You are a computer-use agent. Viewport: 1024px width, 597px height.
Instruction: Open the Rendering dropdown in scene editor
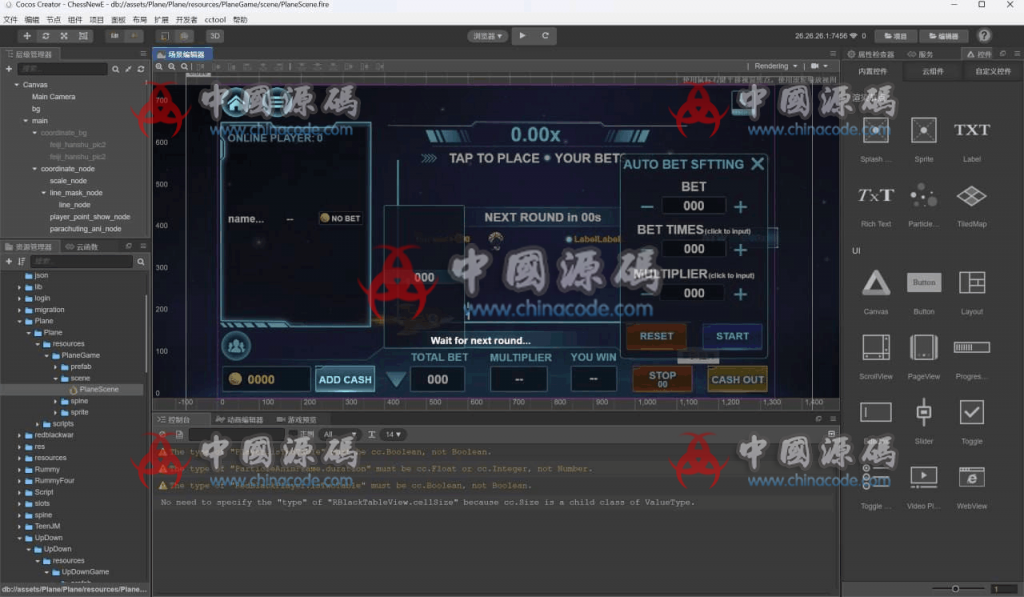pos(775,66)
